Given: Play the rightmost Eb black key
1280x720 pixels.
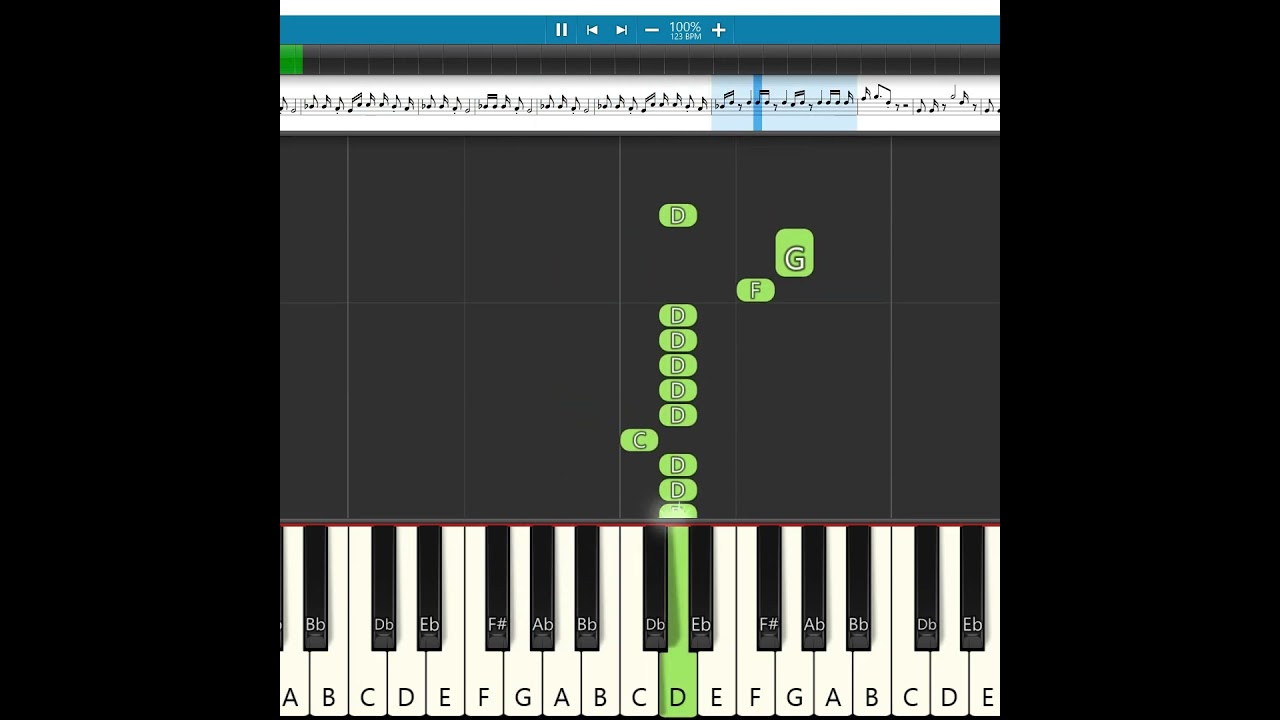Looking at the screenshot, I should click(x=972, y=590).
